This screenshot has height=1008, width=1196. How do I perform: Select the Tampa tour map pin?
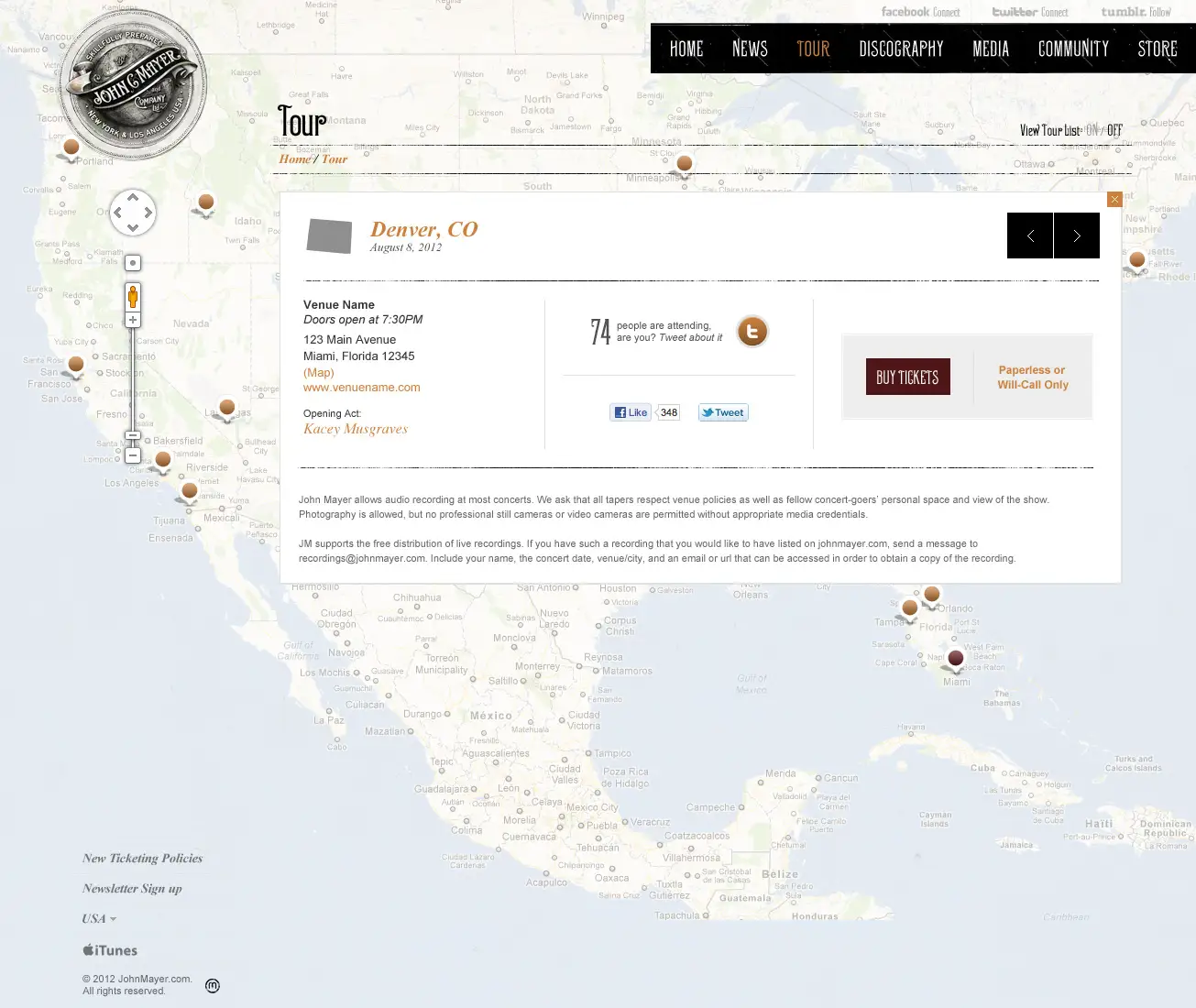910,609
